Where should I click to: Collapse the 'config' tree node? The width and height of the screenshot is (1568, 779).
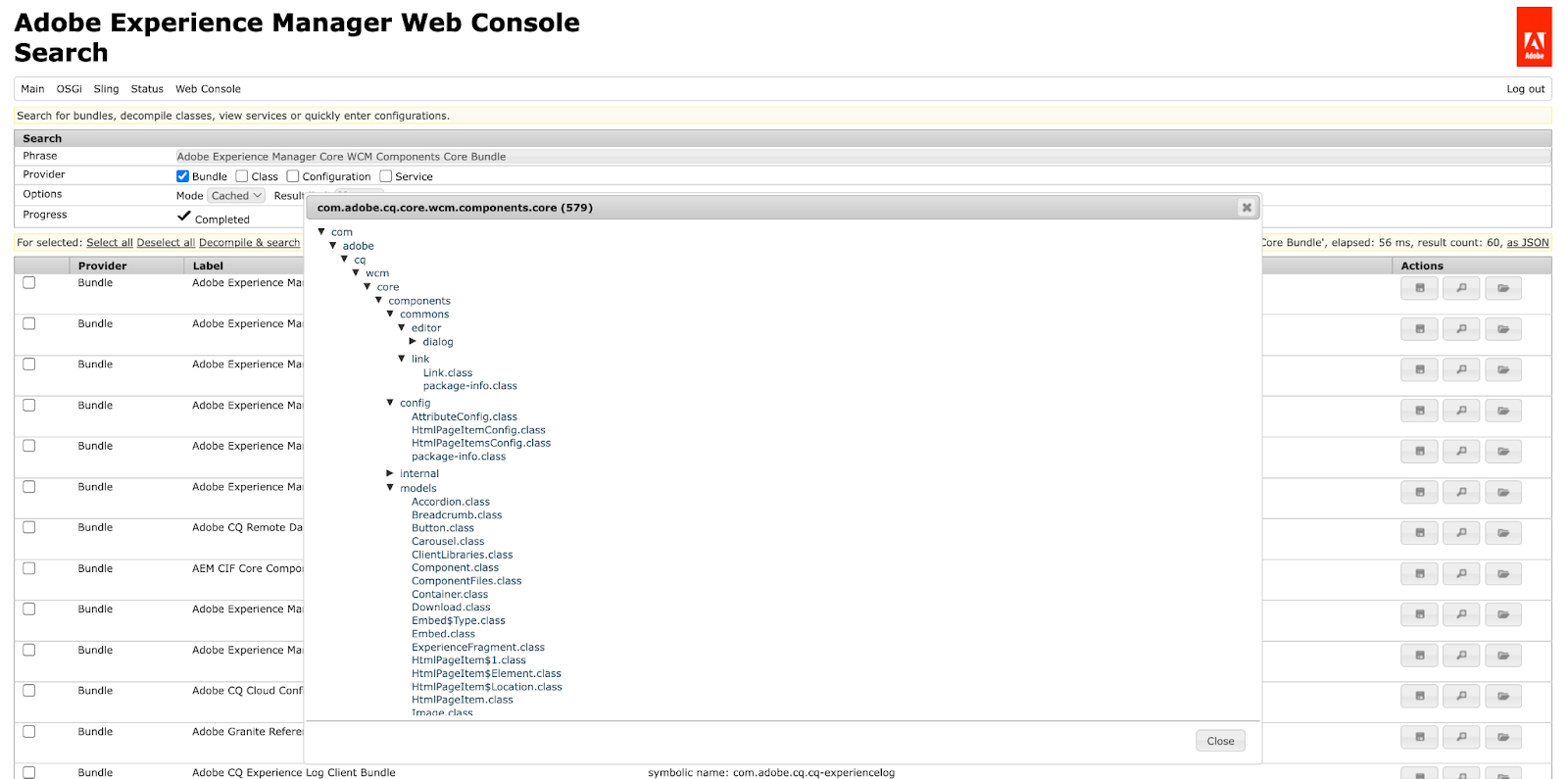[x=390, y=403]
